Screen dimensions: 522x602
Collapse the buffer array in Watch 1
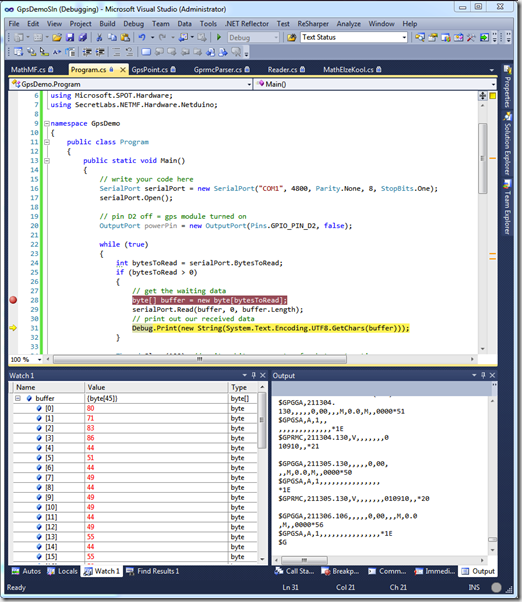18,398
